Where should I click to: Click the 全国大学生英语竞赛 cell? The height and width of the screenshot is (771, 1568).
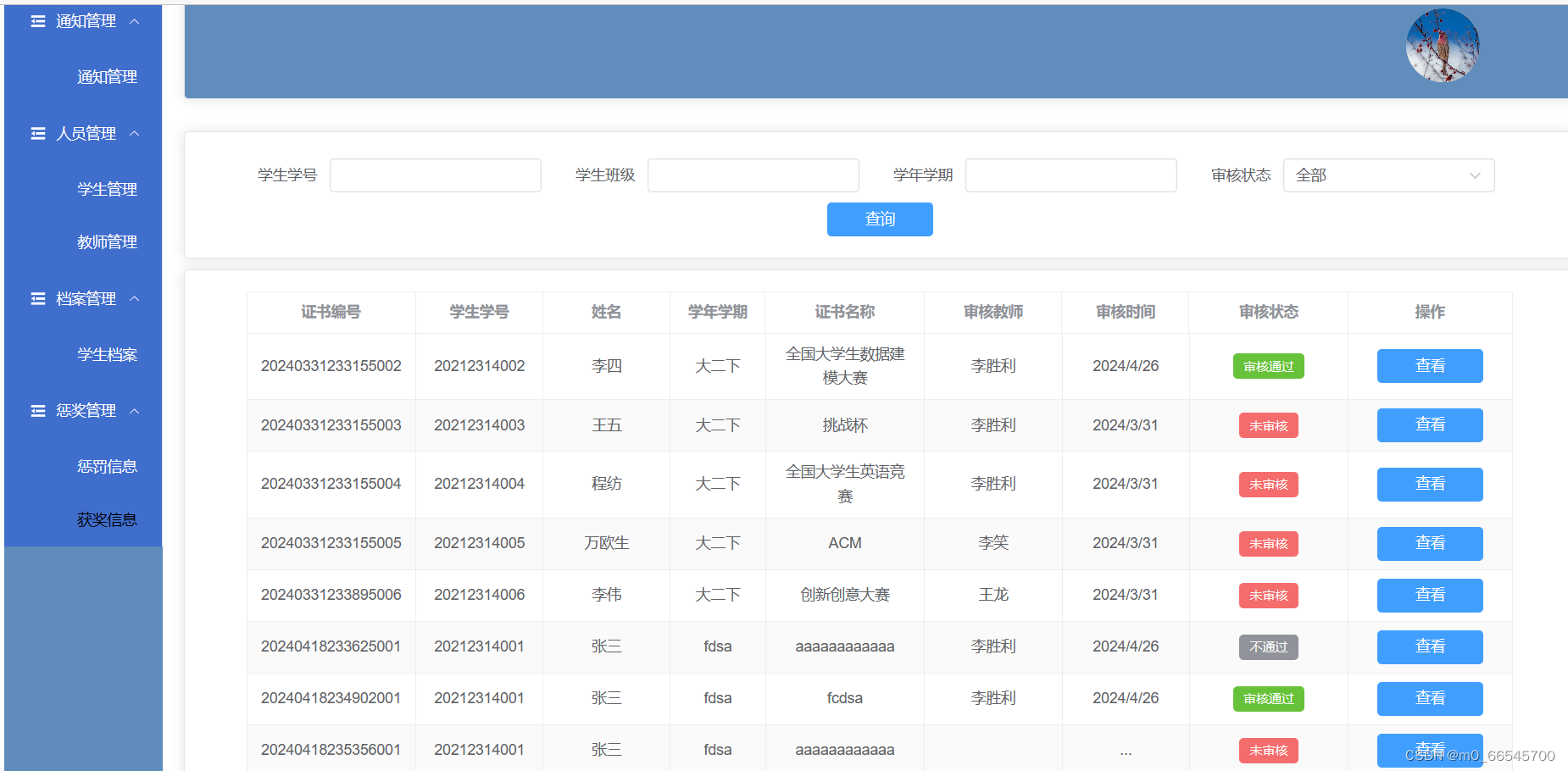845,484
